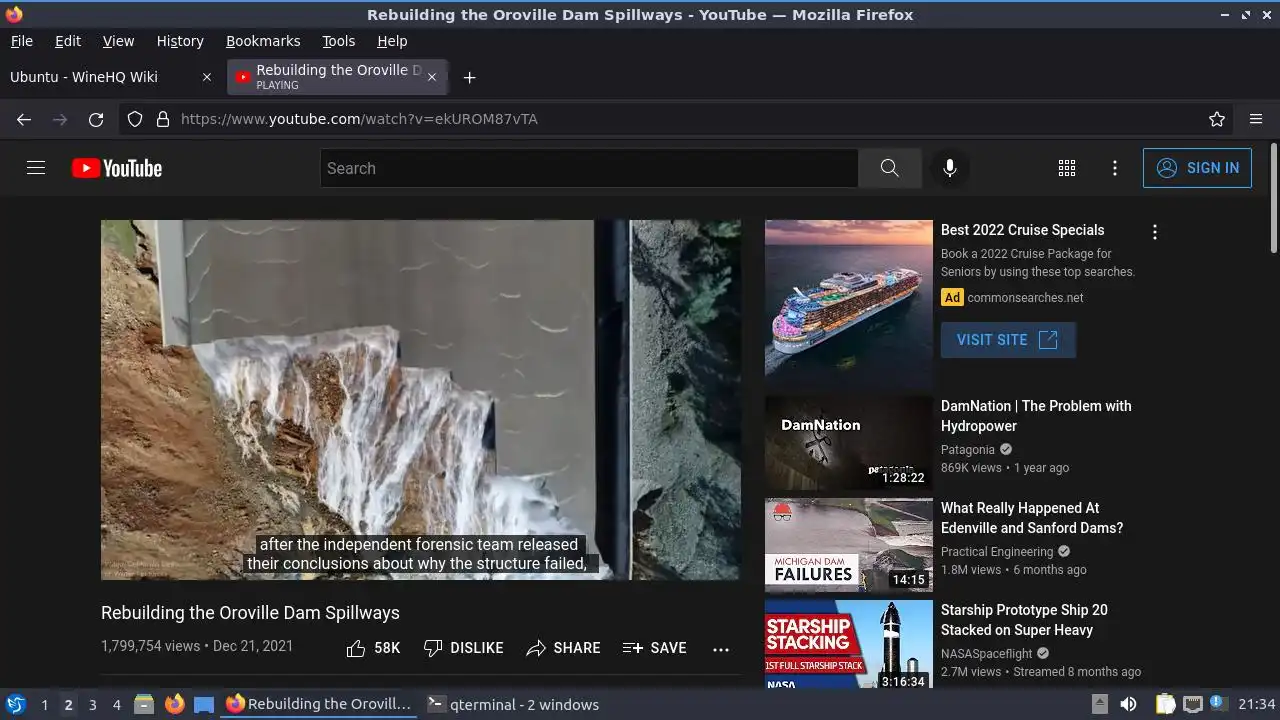The image size is (1280, 720).
Task: Open more actions ellipsis under video
Action: [721, 649]
